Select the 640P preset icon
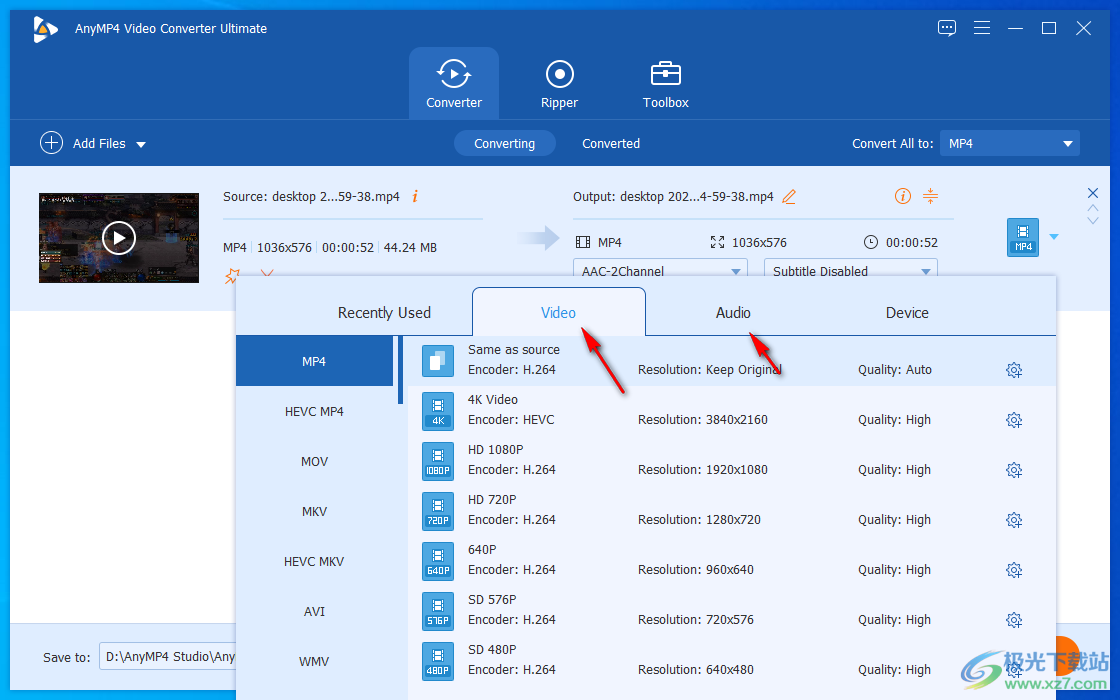This screenshot has height=700, width=1120. click(438, 561)
